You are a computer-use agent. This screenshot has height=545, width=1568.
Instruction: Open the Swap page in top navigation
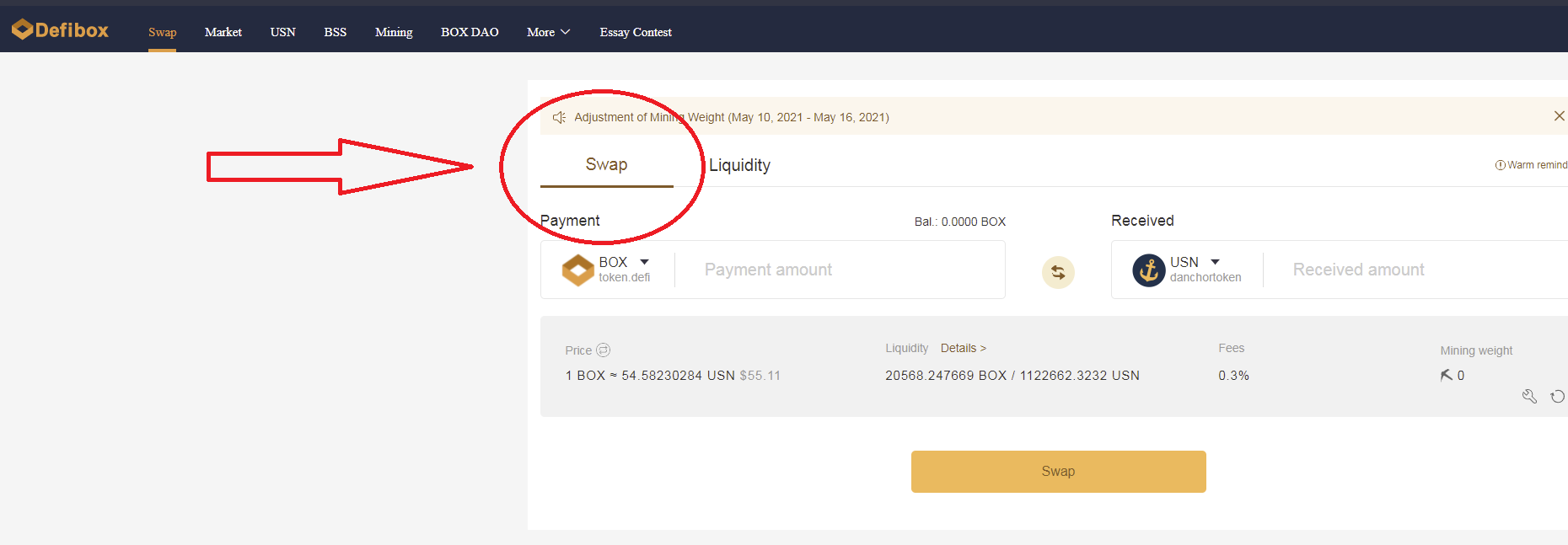pos(163,32)
